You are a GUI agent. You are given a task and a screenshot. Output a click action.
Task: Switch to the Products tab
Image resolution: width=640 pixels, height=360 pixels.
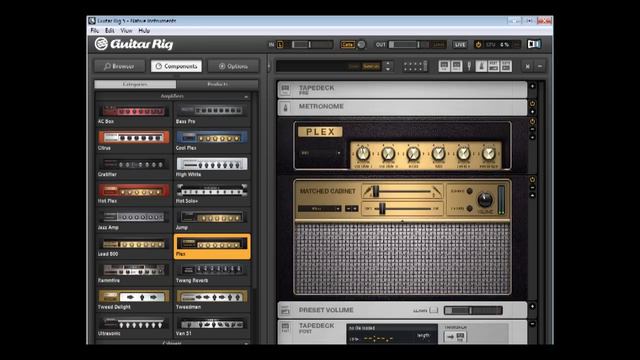218,84
